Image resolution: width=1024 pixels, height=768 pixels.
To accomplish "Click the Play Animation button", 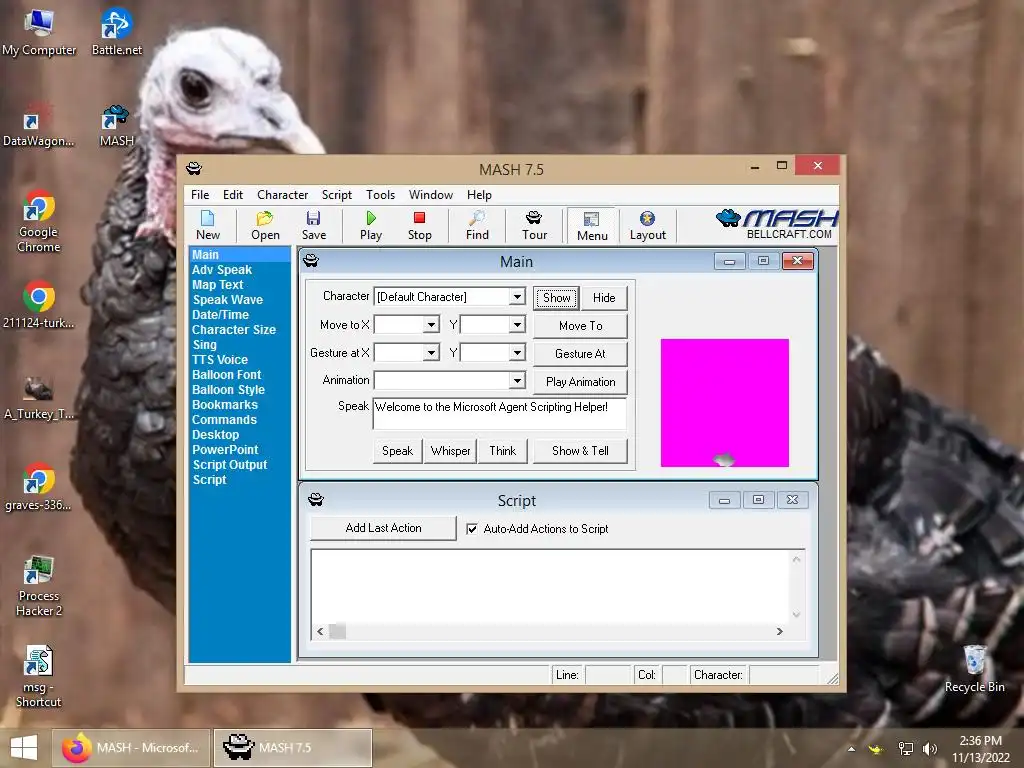I will pyautogui.click(x=581, y=381).
